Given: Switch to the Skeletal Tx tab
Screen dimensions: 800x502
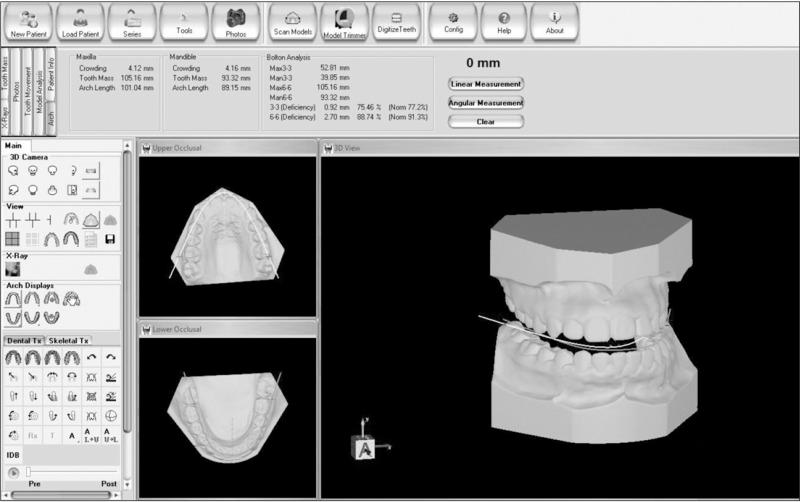Looking at the screenshot, I should 69,341.
